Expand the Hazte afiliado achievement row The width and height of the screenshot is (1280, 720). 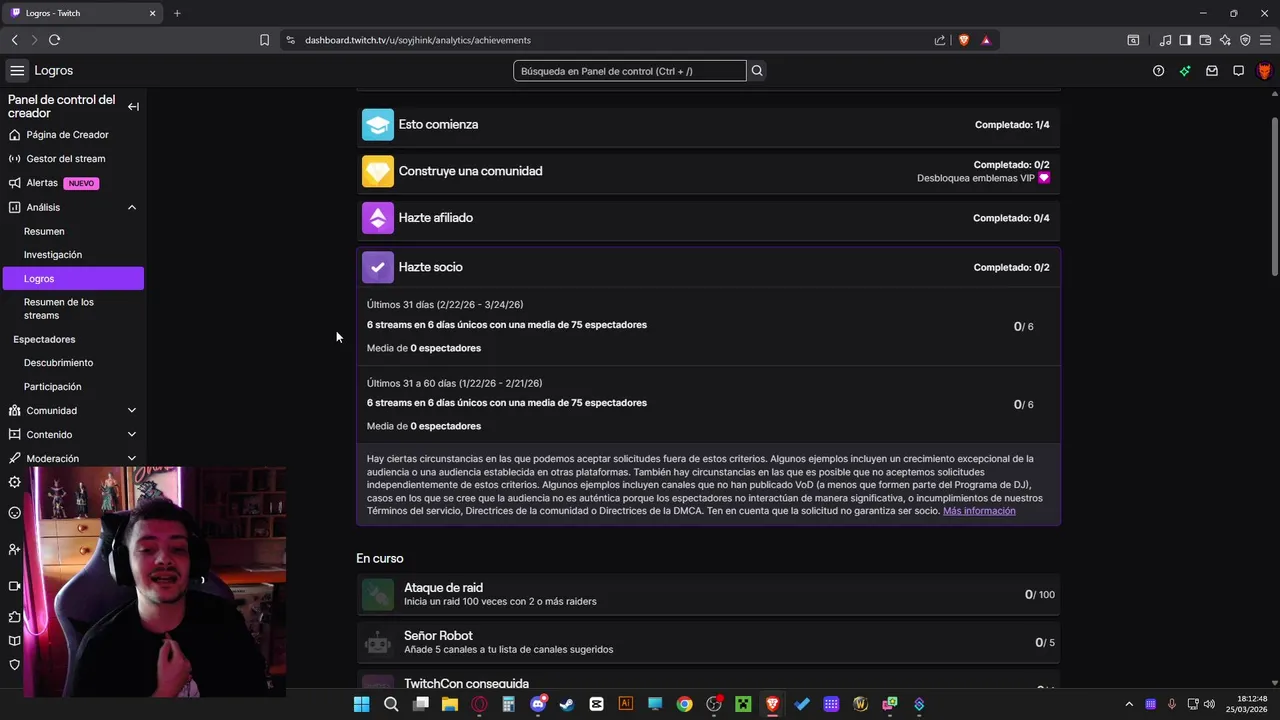tap(708, 218)
